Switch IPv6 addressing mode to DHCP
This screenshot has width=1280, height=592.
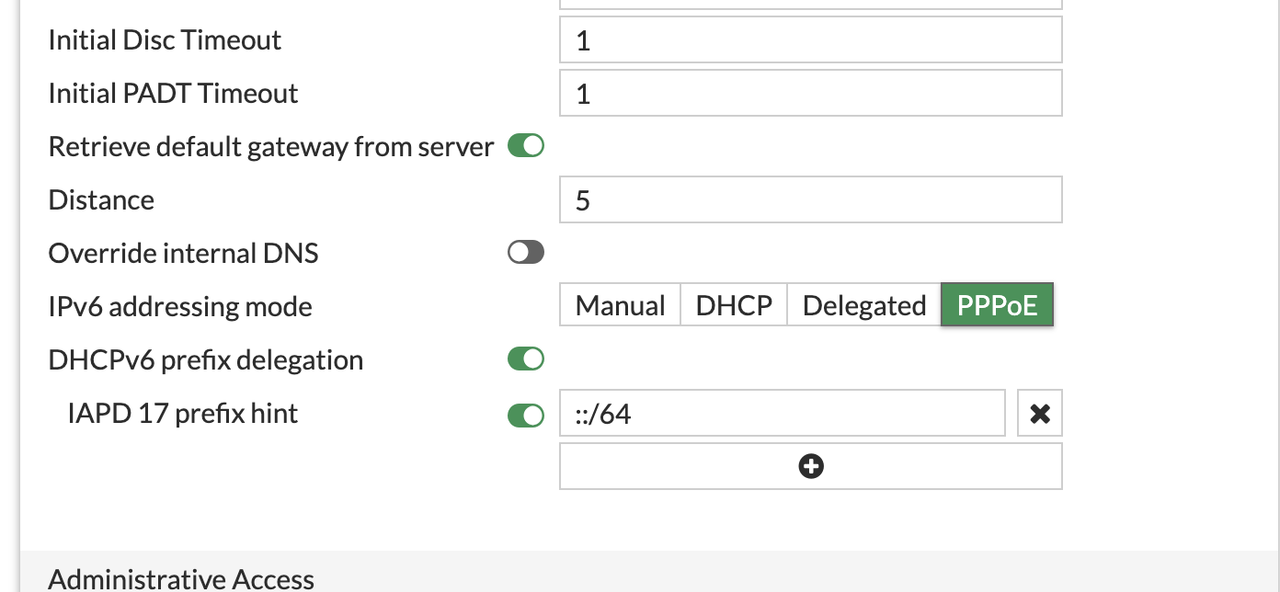tap(734, 306)
